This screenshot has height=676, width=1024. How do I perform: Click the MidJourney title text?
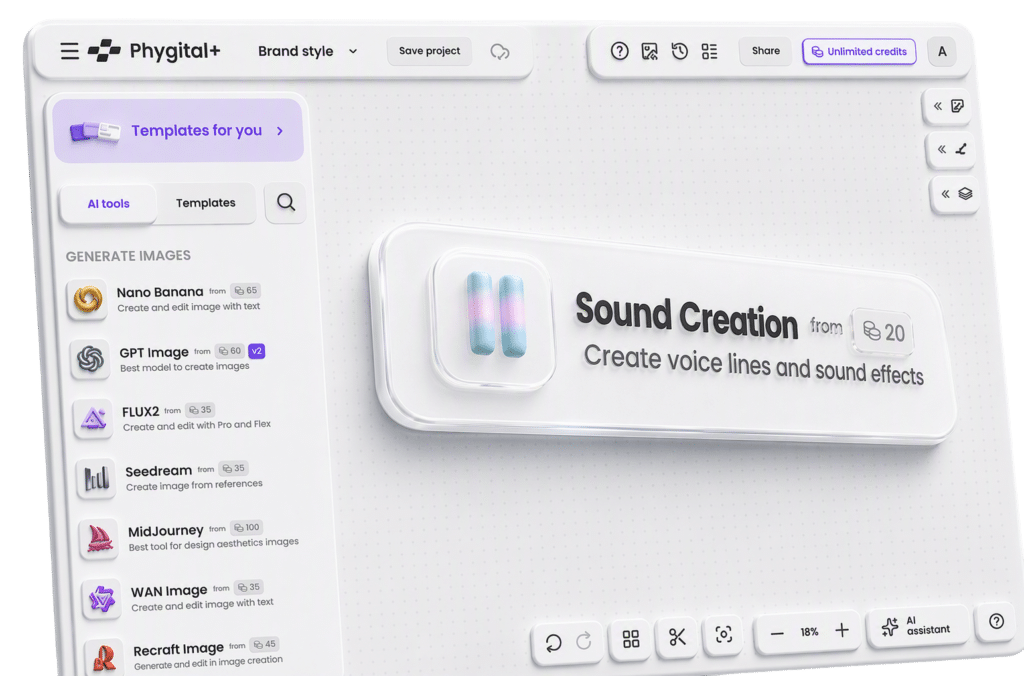[x=166, y=531]
